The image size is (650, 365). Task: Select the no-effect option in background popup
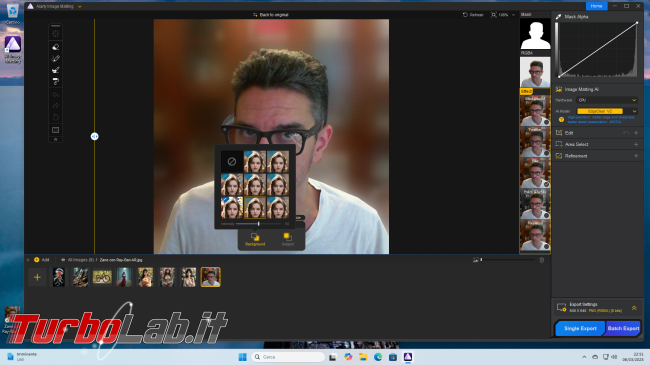(x=232, y=161)
